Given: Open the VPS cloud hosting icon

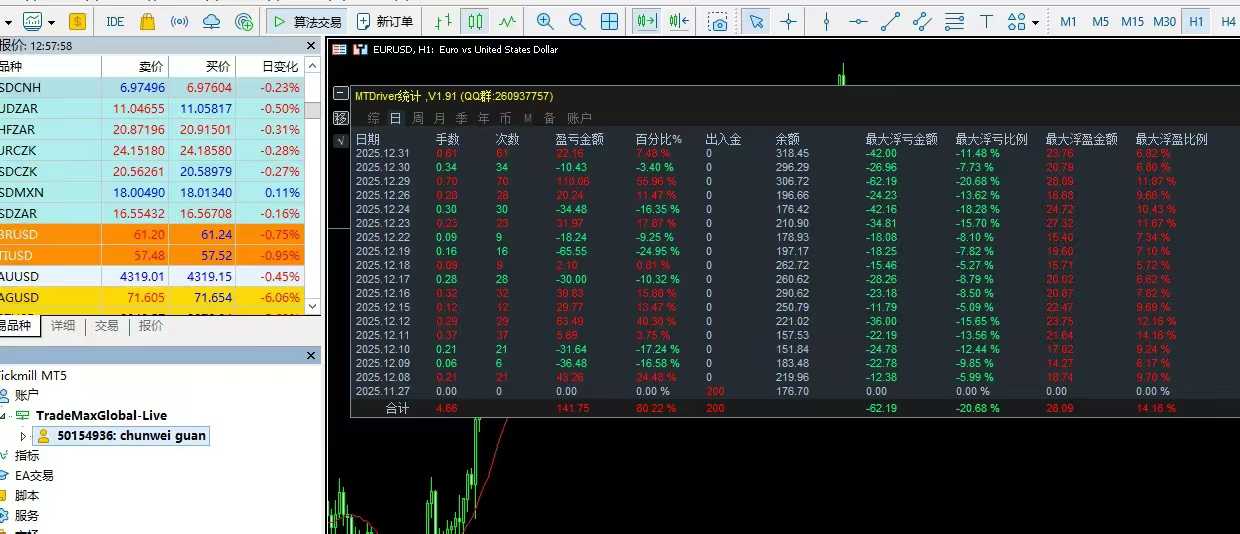Looking at the screenshot, I should (x=211, y=21).
